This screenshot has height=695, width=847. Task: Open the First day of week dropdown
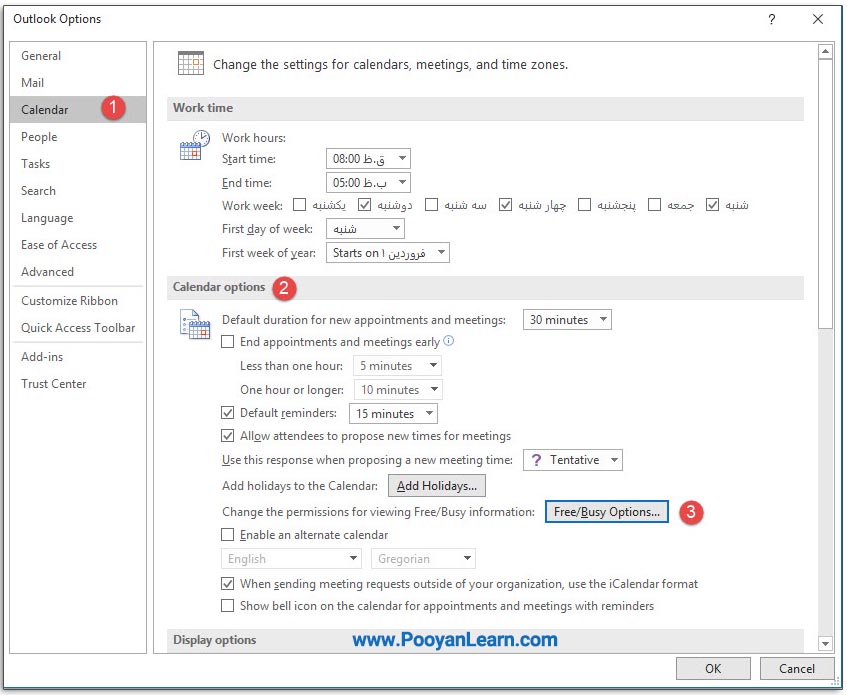365,228
